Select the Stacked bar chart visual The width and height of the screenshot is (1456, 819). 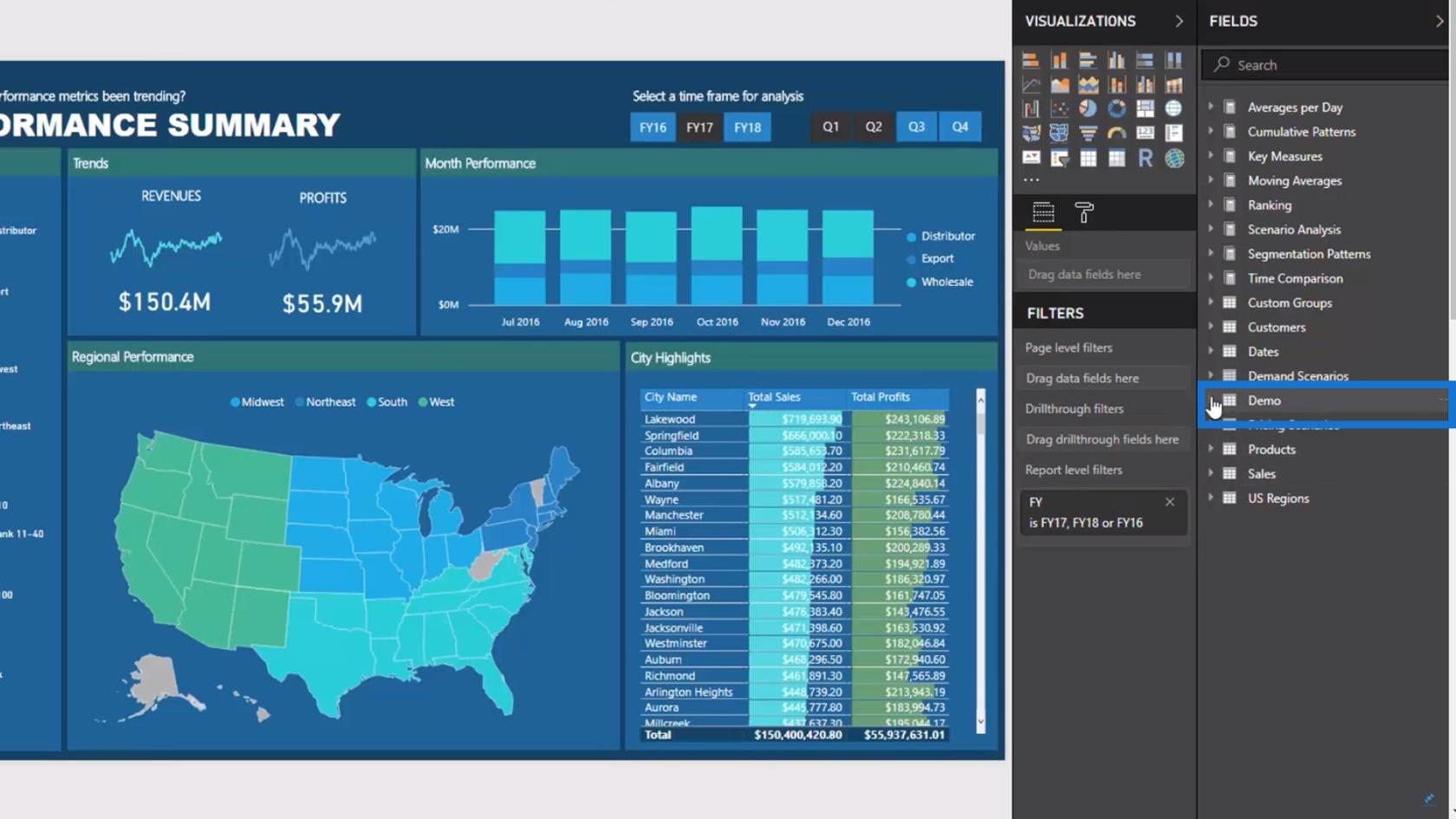coord(1030,60)
